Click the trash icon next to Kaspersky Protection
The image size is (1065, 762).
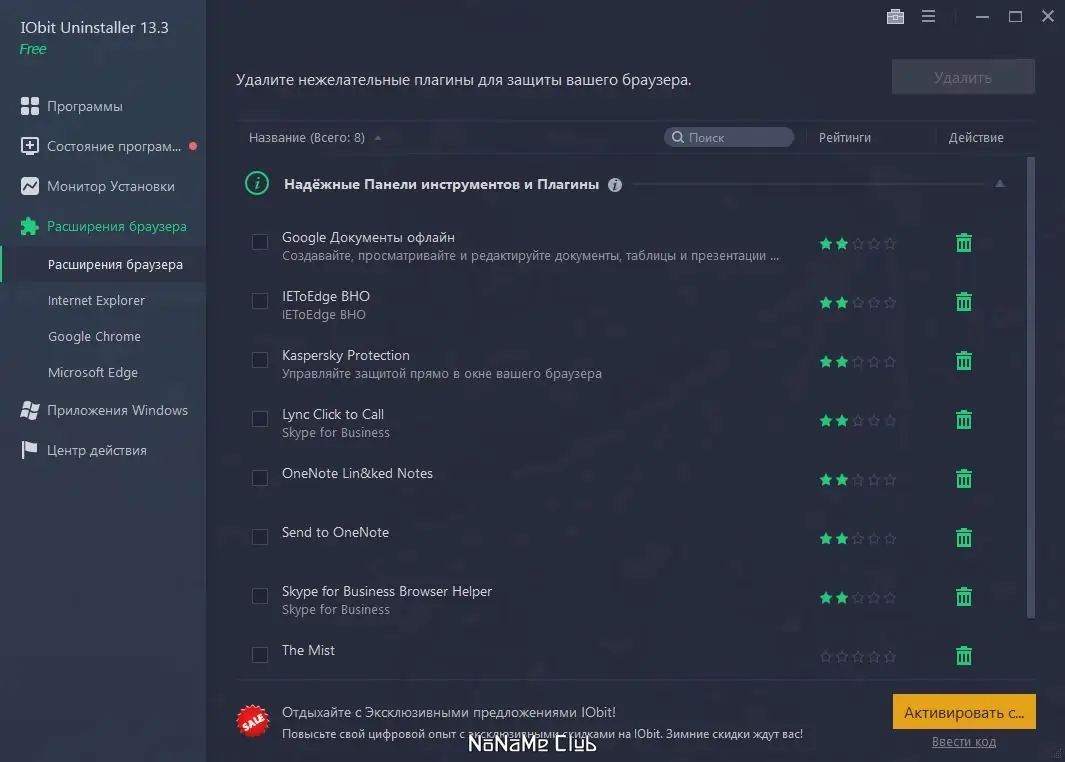(x=963, y=361)
